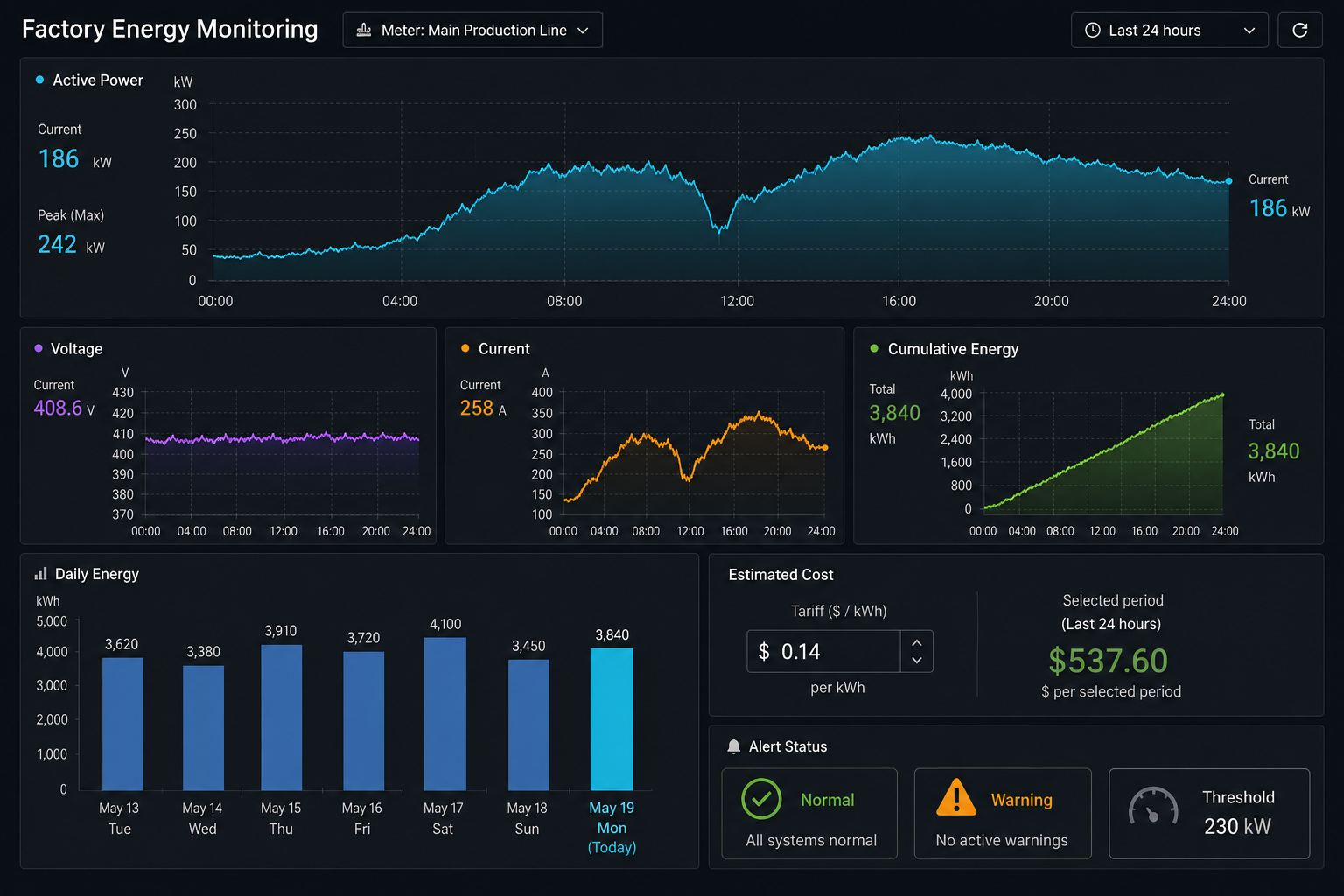Click the 3,720 label above May 16 bar

pyautogui.click(x=363, y=638)
